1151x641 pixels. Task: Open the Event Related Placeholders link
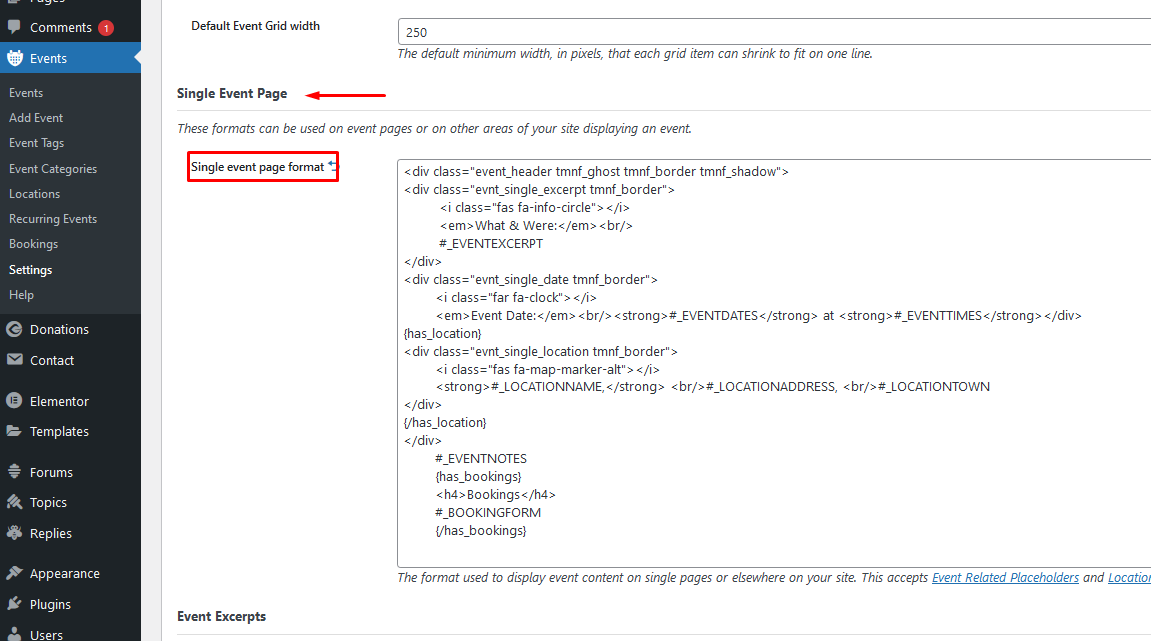point(1005,578)
